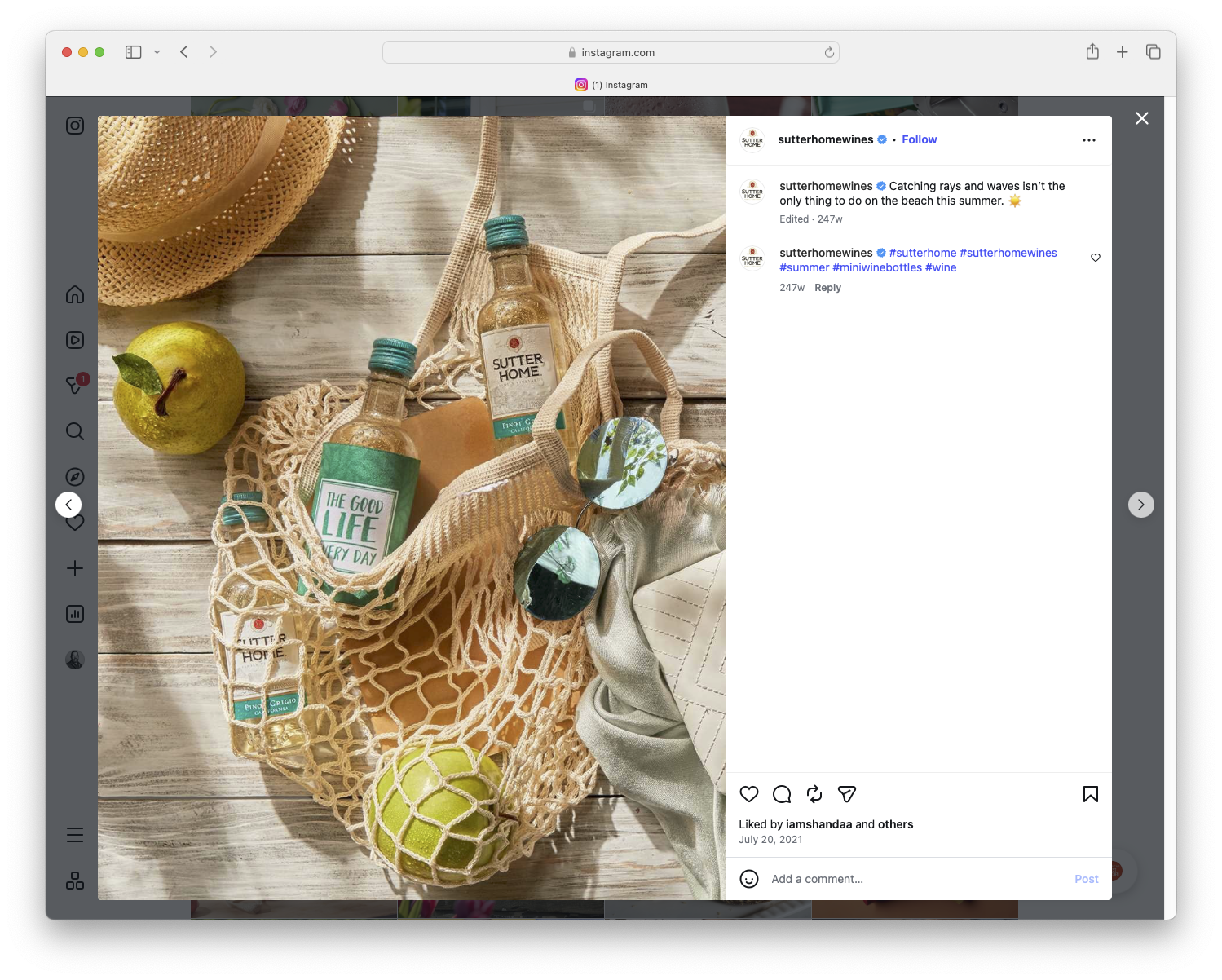Go to previous post arrow

tap(68, 505)
